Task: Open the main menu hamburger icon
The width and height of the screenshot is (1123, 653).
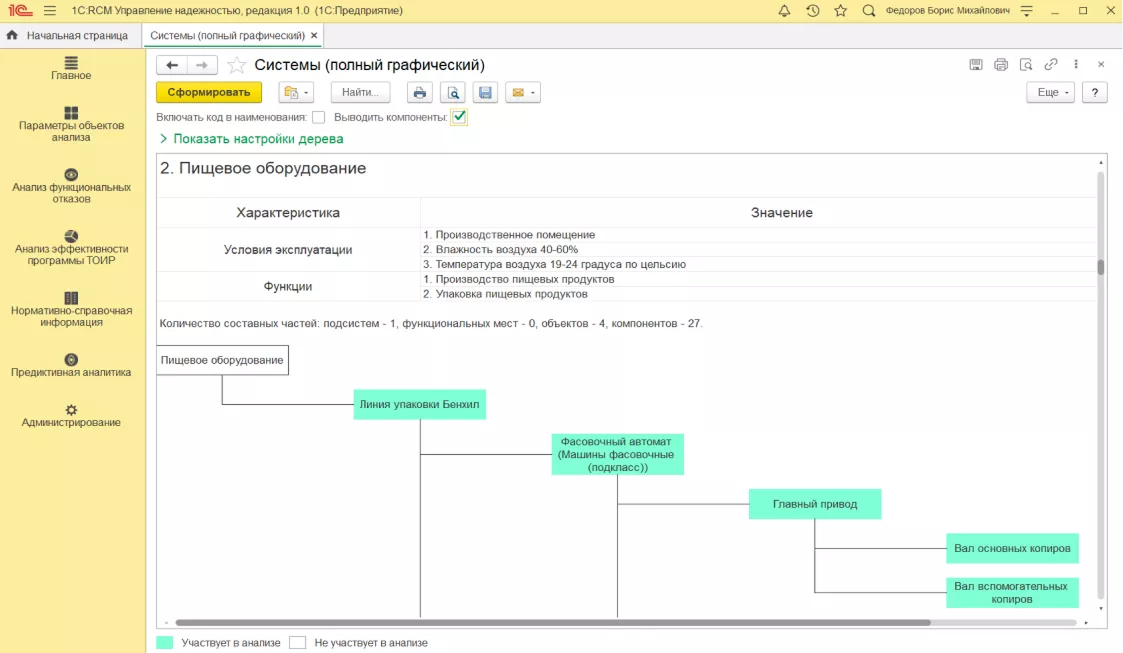Action: pyautogui.click(x=49, y=11)
